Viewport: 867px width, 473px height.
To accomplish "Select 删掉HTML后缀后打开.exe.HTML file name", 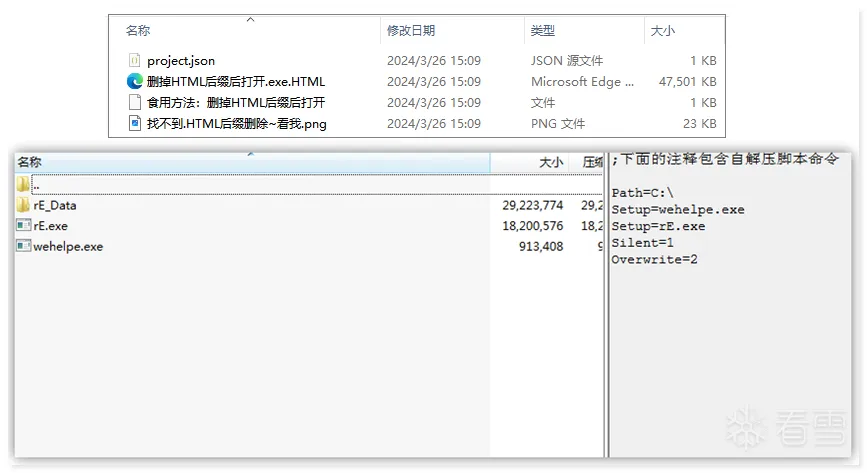I will coord(236,82).
